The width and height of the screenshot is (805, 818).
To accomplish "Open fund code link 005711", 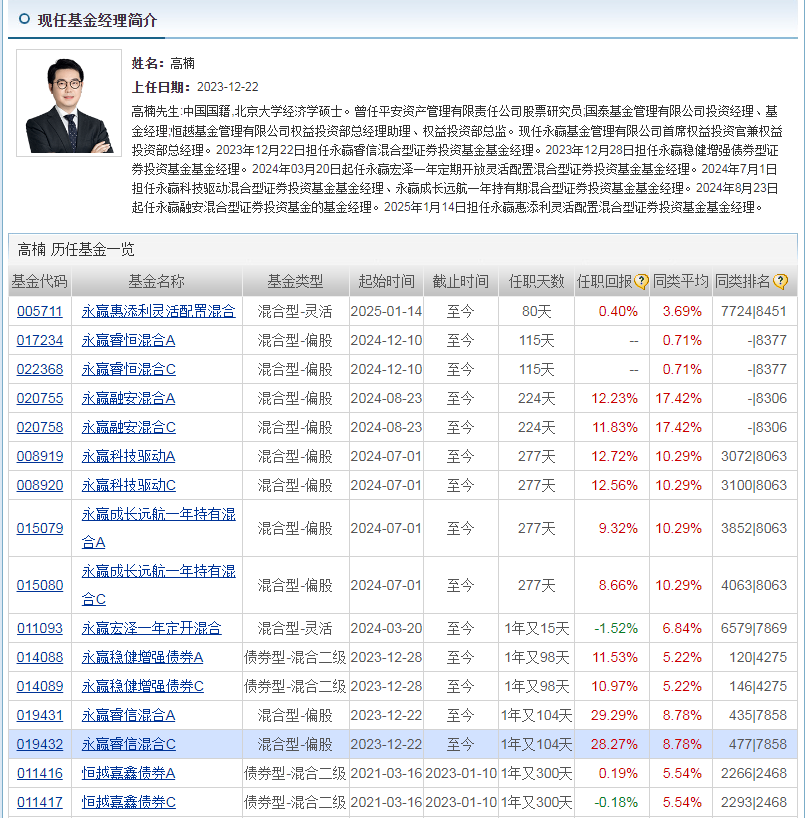I will (x=40, y=311).
